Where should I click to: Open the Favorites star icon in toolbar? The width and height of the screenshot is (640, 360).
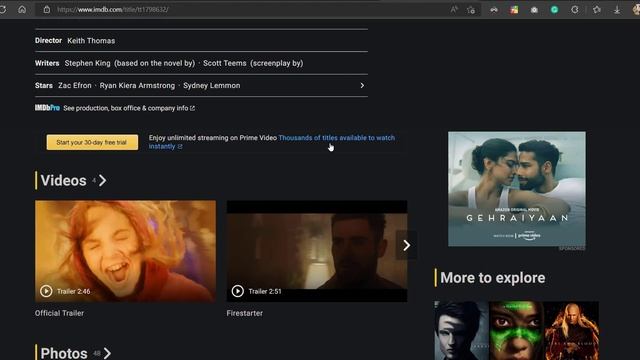(597, 9)
